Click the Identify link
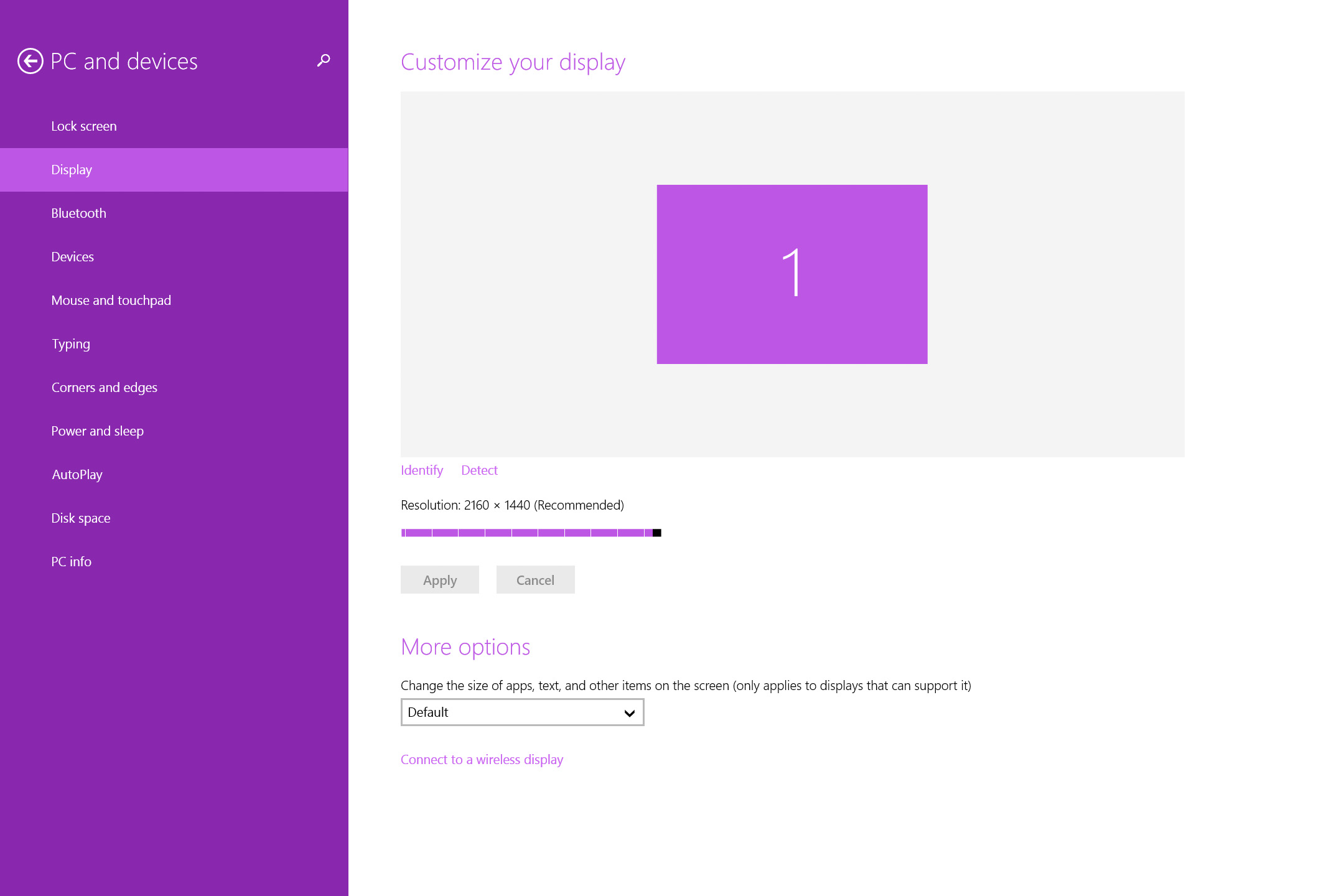The height and width of the screenshot is (896, 1344). [x=422, y=470]
